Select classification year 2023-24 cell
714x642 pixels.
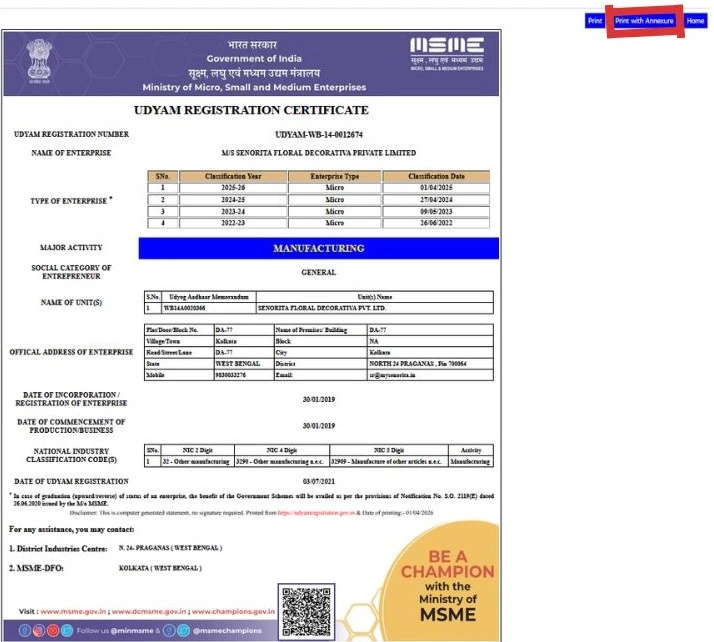233,211
